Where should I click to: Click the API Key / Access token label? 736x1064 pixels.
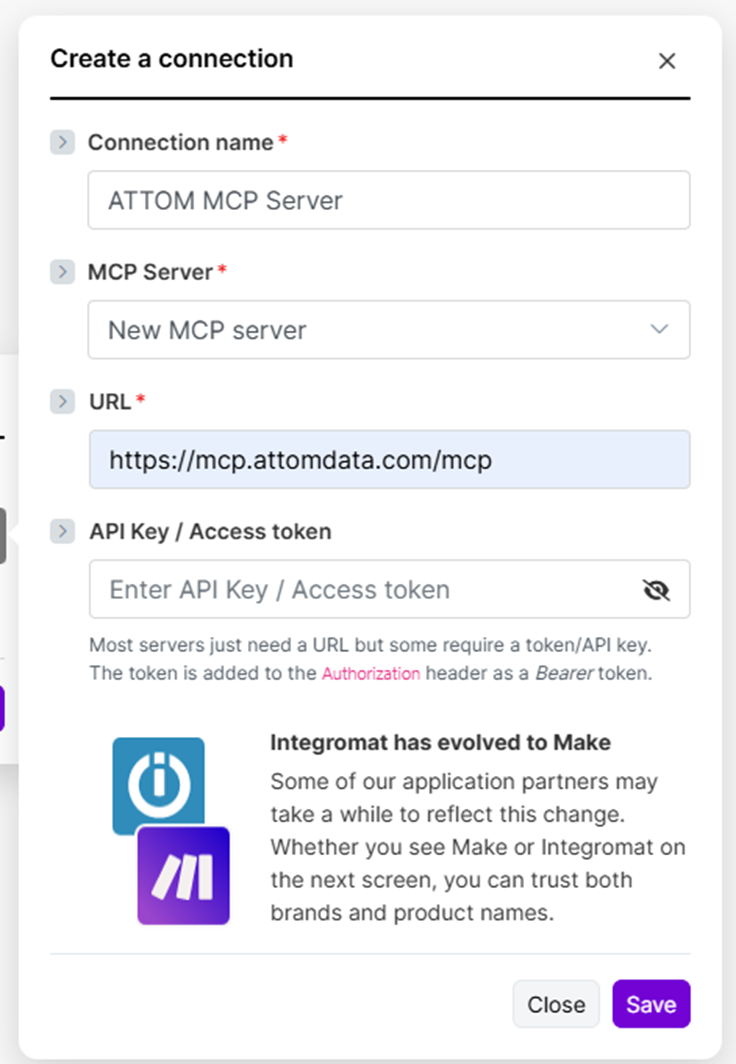pos(210,532)
